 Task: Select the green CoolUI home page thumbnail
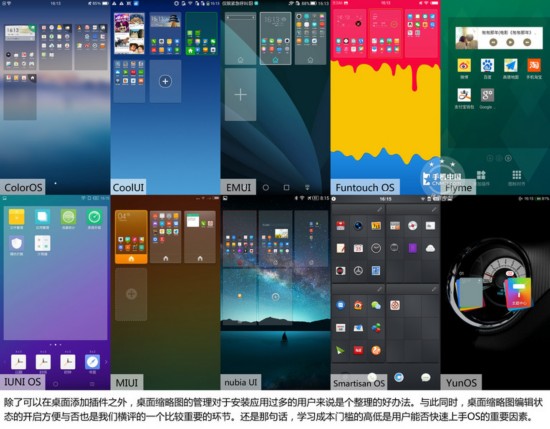click(201, 34)
